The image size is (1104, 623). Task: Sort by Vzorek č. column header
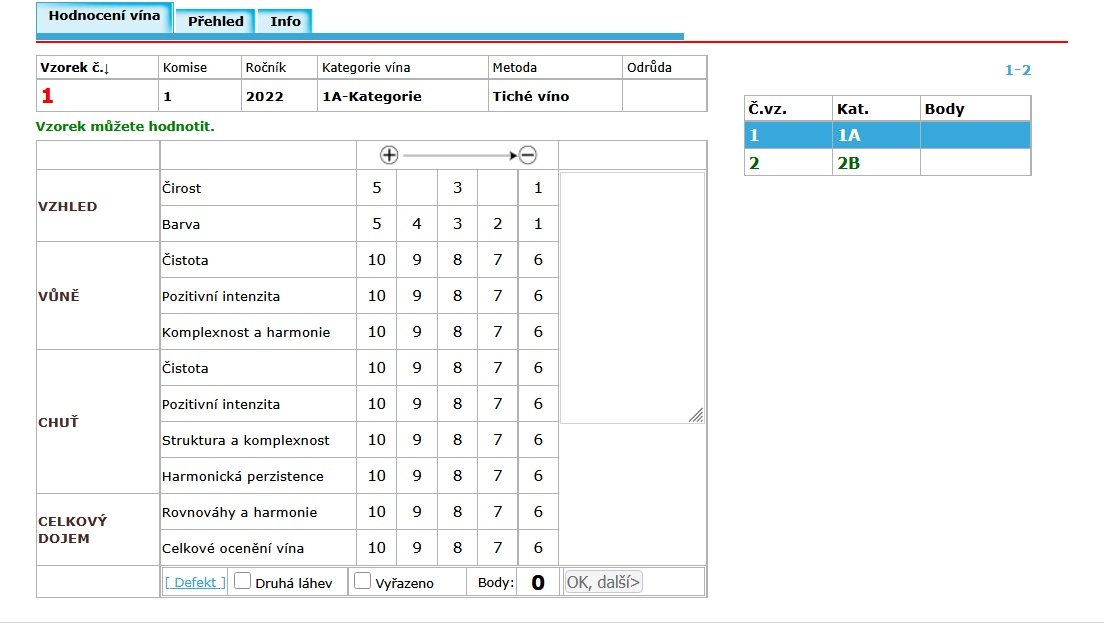75,68
